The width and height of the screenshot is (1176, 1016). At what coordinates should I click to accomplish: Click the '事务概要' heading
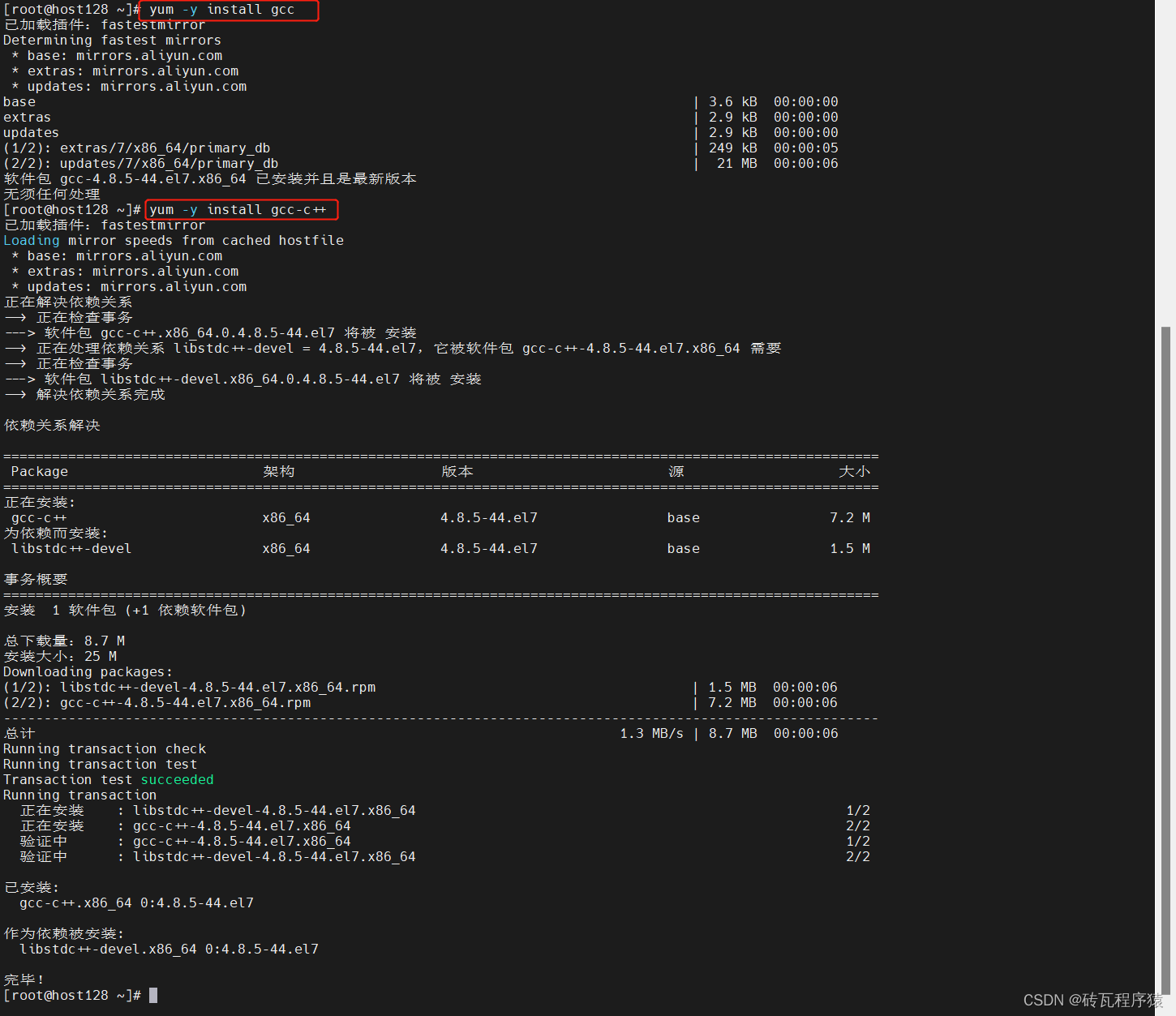(x=36, y=580)
